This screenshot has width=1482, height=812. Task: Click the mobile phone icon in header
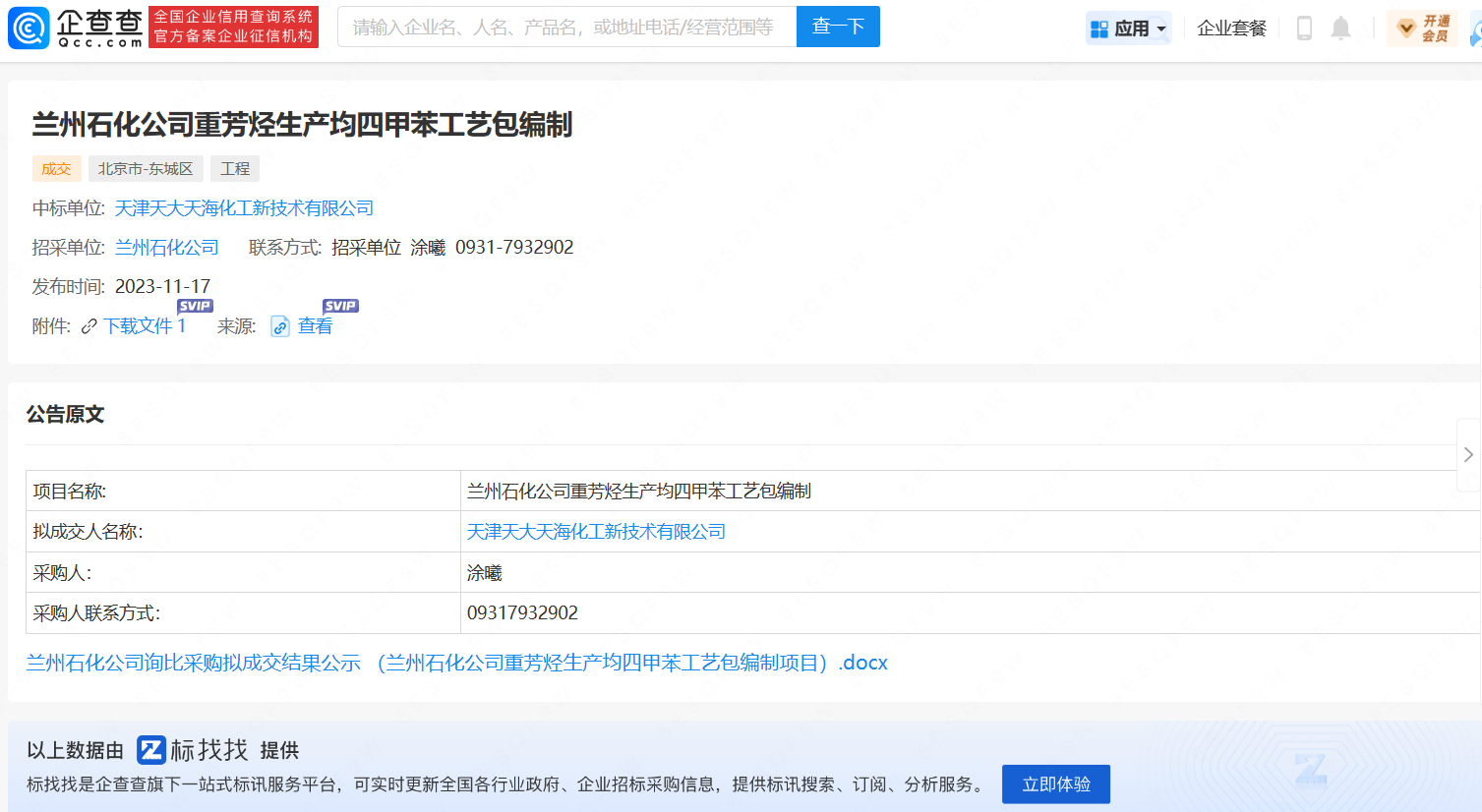pyautogui.click(x=1304, y=29)
